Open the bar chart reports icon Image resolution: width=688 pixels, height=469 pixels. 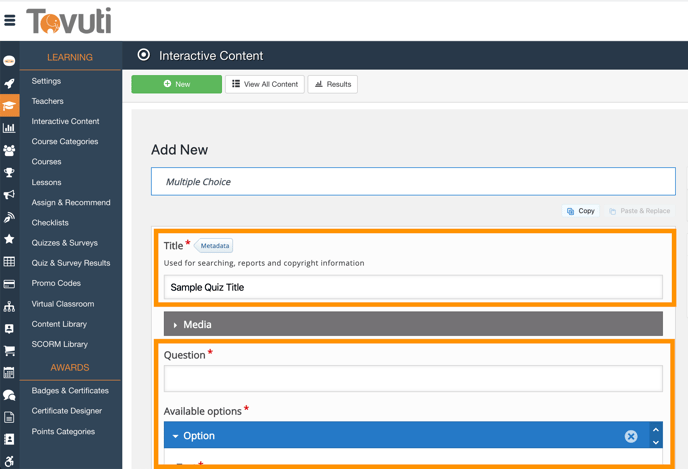[9, 128]
